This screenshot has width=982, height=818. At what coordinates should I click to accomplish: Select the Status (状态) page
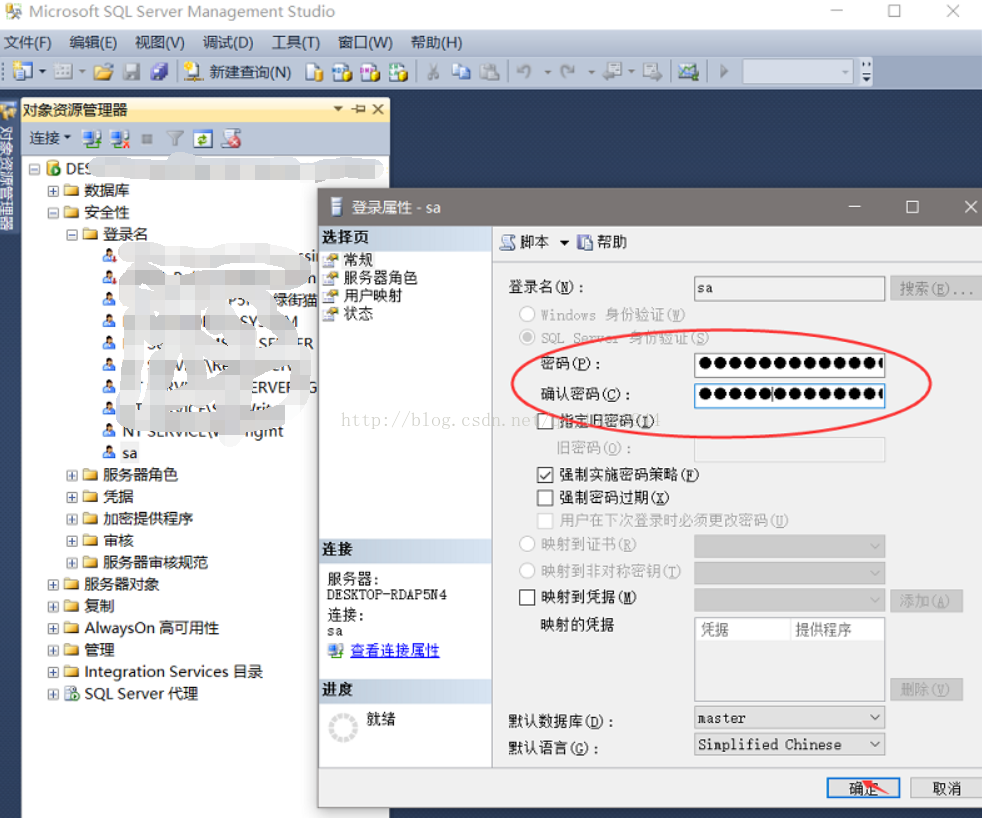tap(358, 314)
